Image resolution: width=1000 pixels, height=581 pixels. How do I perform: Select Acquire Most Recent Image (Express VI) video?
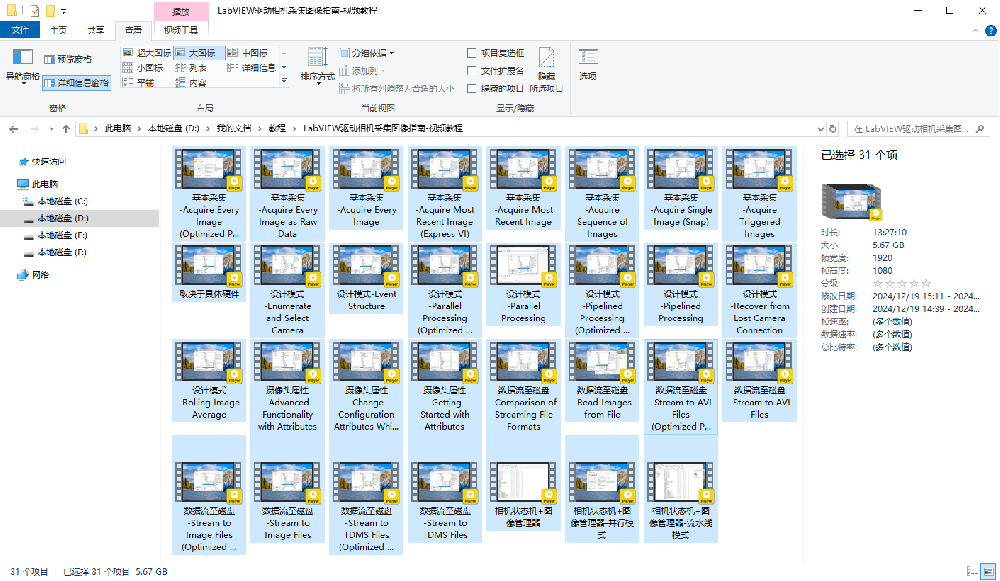(x=445, y=194)
